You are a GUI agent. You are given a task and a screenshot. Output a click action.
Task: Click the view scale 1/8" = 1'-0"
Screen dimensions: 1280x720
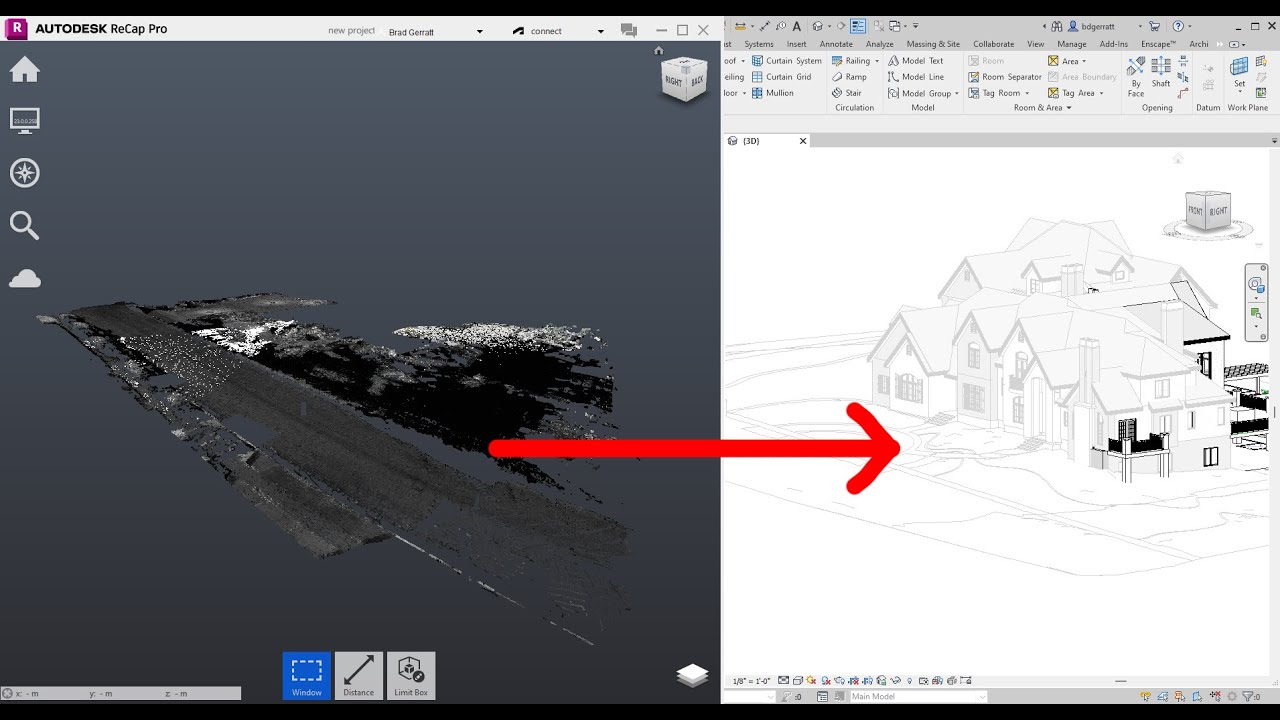coord(750,681)
